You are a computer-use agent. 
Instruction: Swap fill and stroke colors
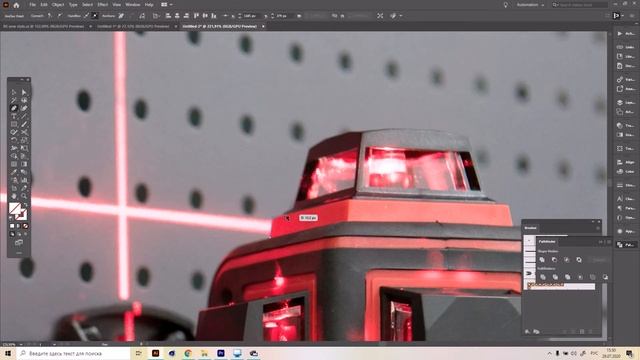[x=25, y=204]
